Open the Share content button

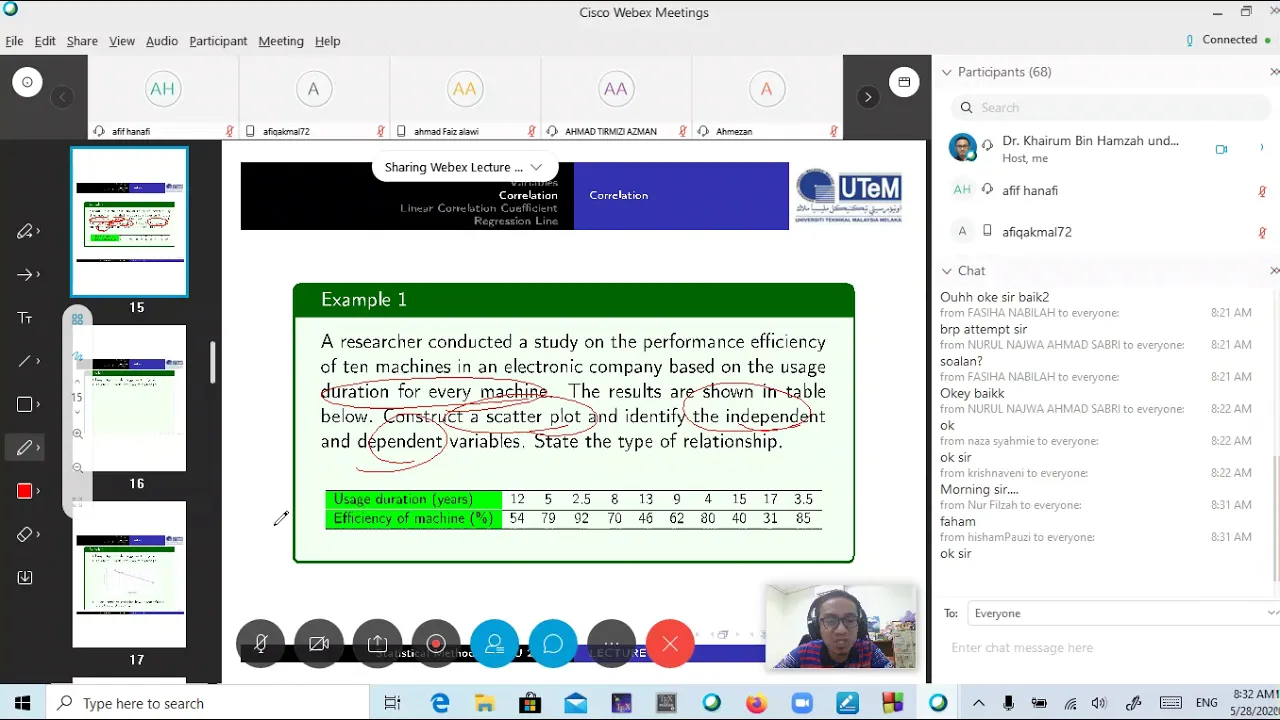[x=377, y=644]
